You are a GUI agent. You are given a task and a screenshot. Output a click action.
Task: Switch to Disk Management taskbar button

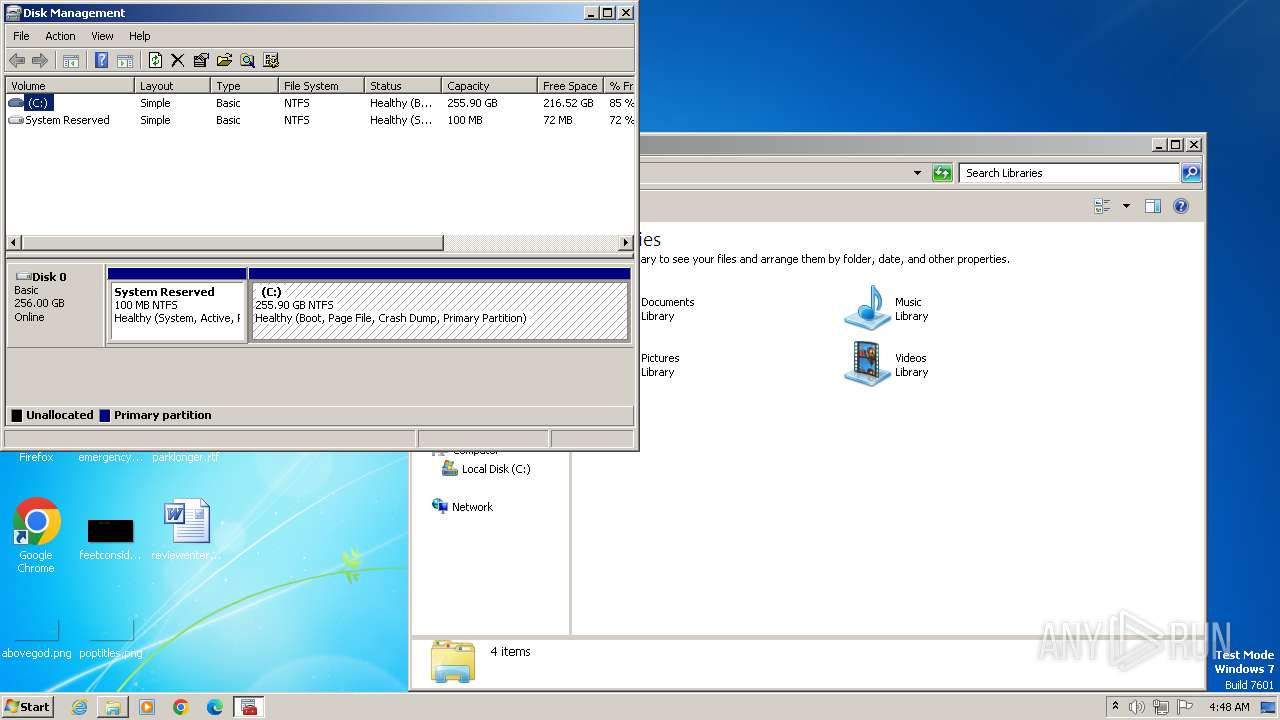(248, 707)
